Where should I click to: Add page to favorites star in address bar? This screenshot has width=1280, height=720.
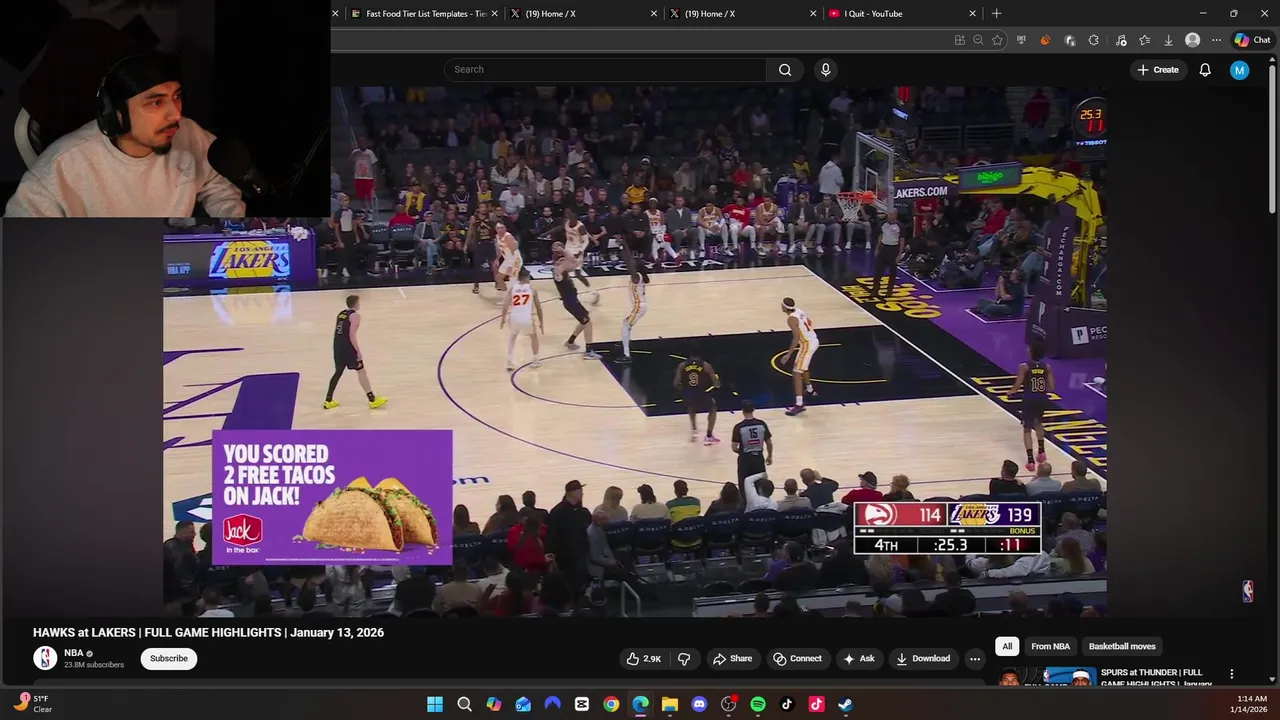pyautogui.click(x=997, y=40)
